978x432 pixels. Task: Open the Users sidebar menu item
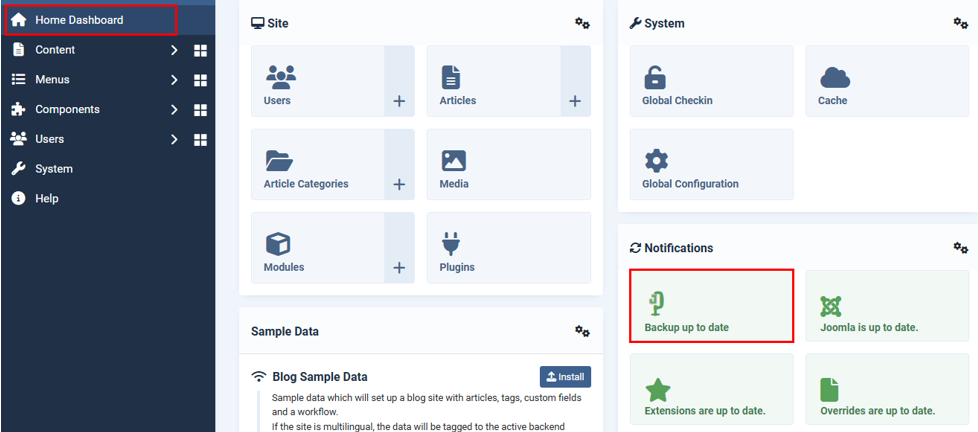coord(49,139)
